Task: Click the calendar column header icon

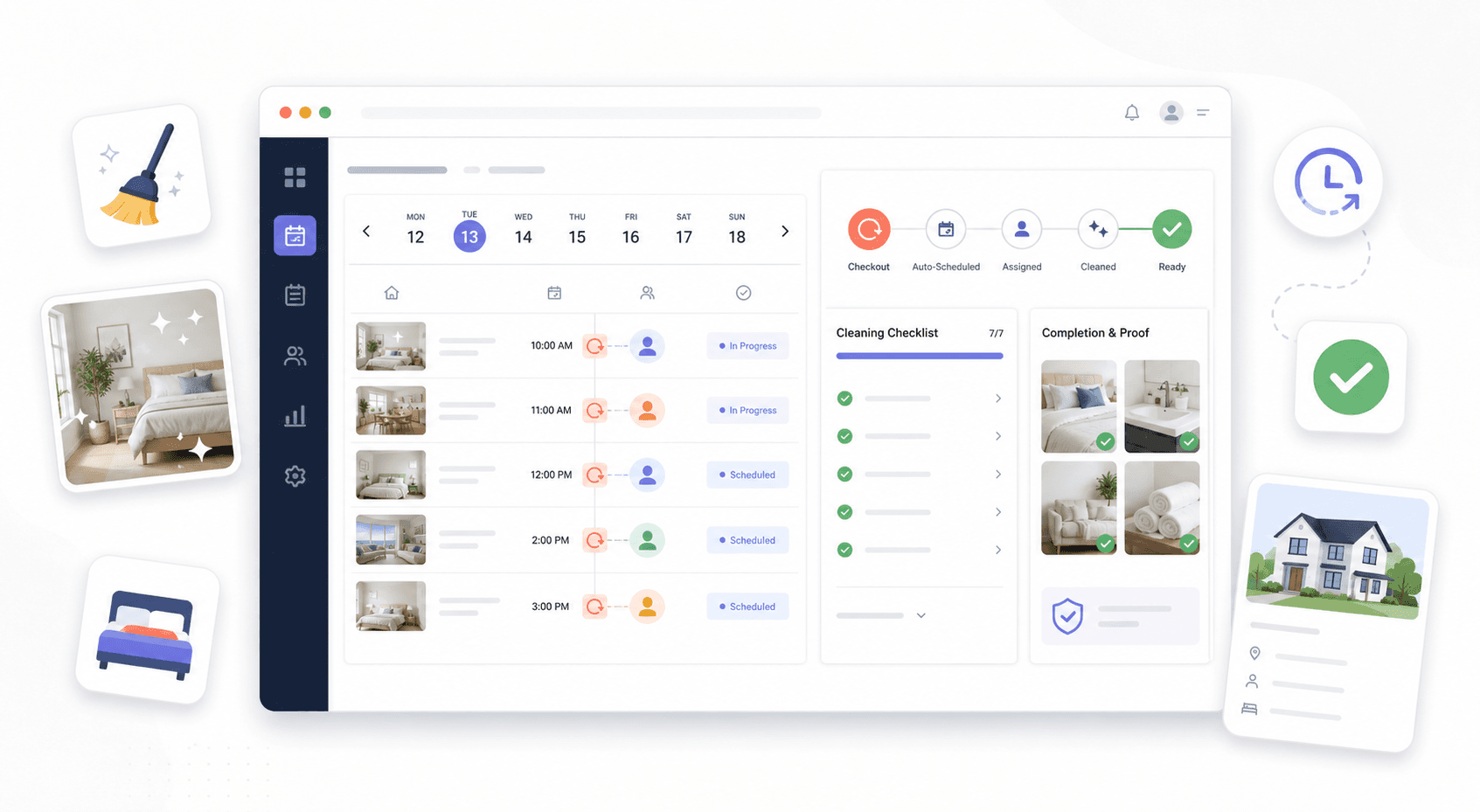Action: (554, 293)
